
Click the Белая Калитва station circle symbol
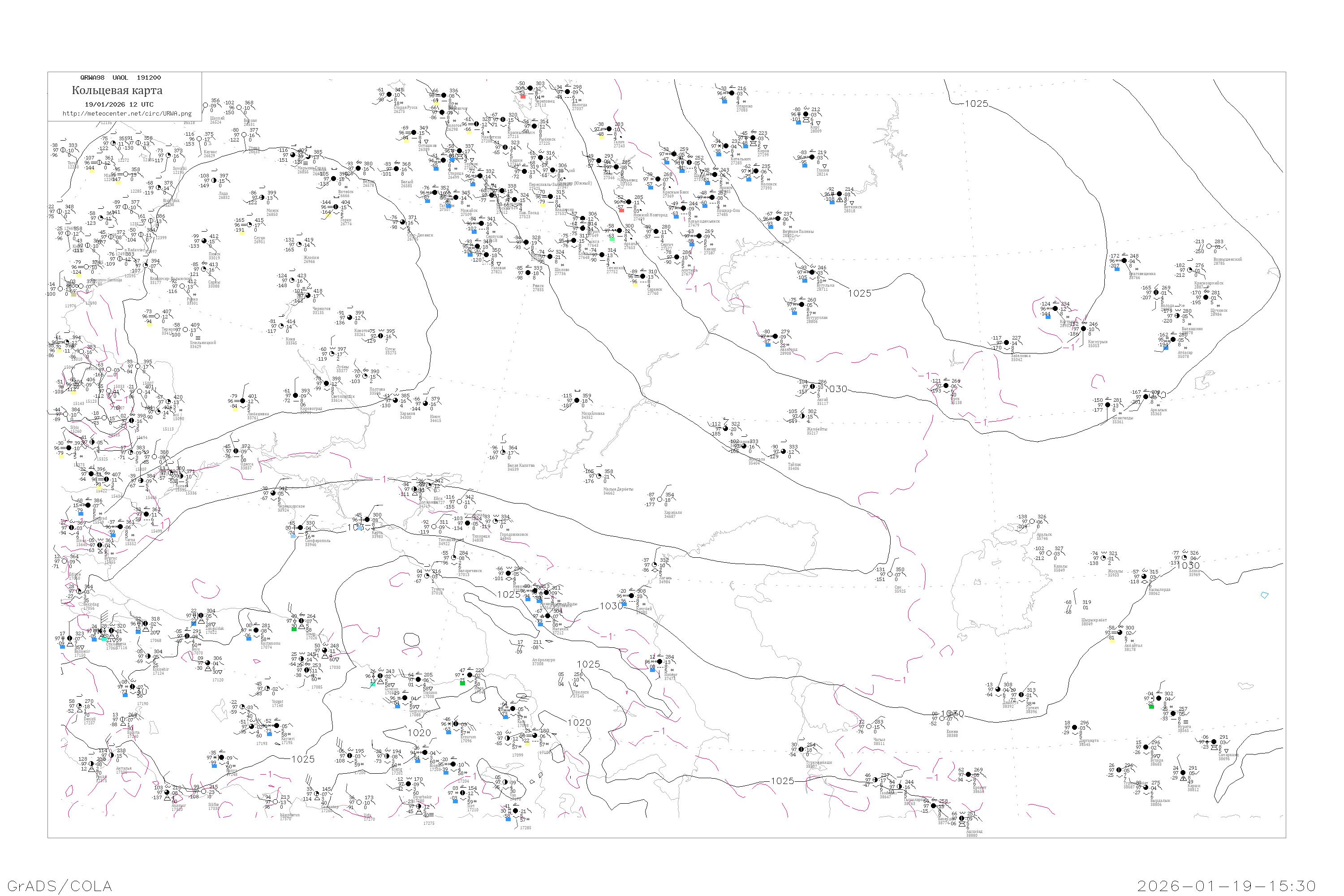(x=503, y=452)
